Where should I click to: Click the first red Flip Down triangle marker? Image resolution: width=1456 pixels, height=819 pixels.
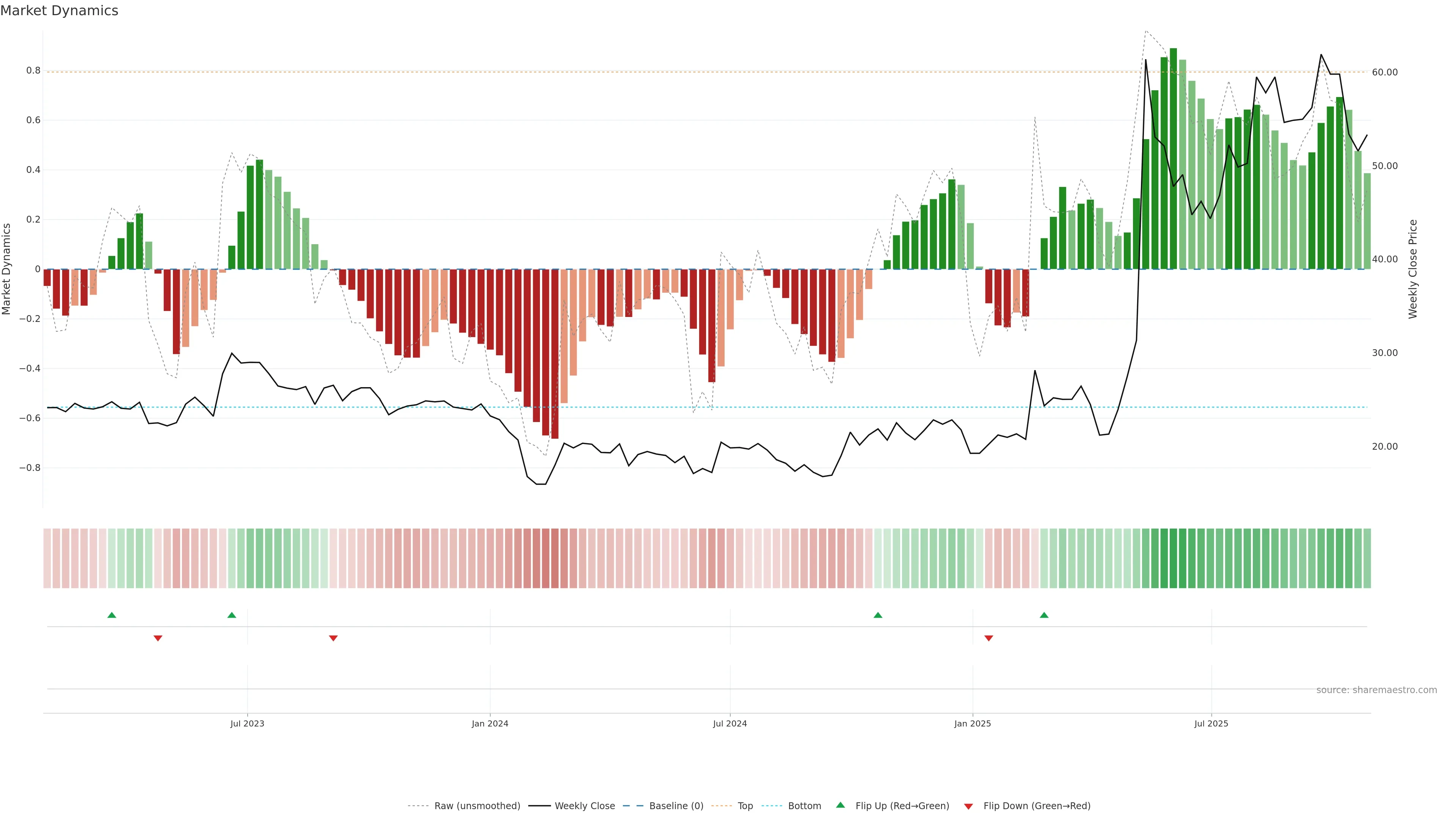(158, 638)
